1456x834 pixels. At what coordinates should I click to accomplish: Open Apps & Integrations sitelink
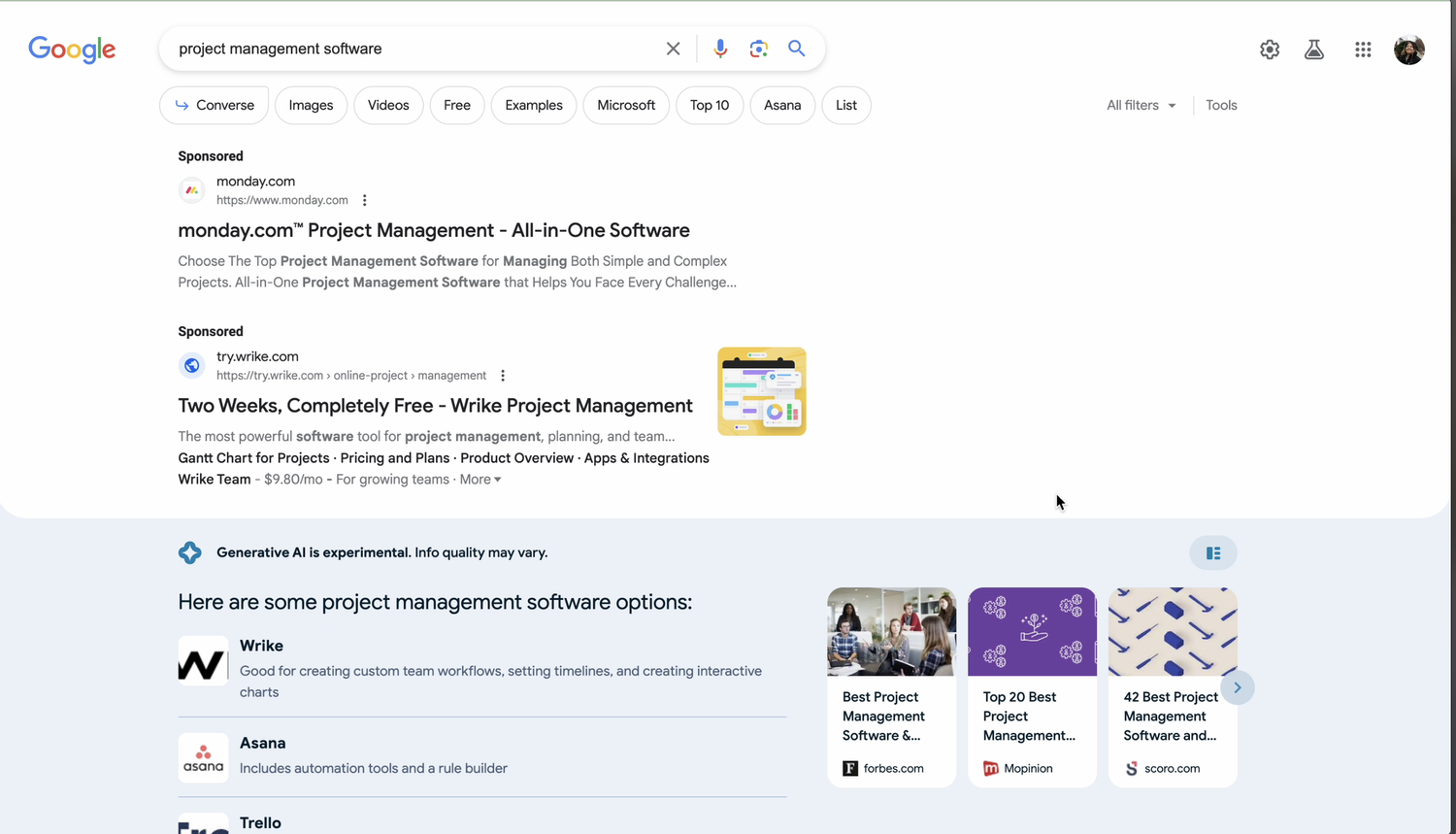point(646,458)
